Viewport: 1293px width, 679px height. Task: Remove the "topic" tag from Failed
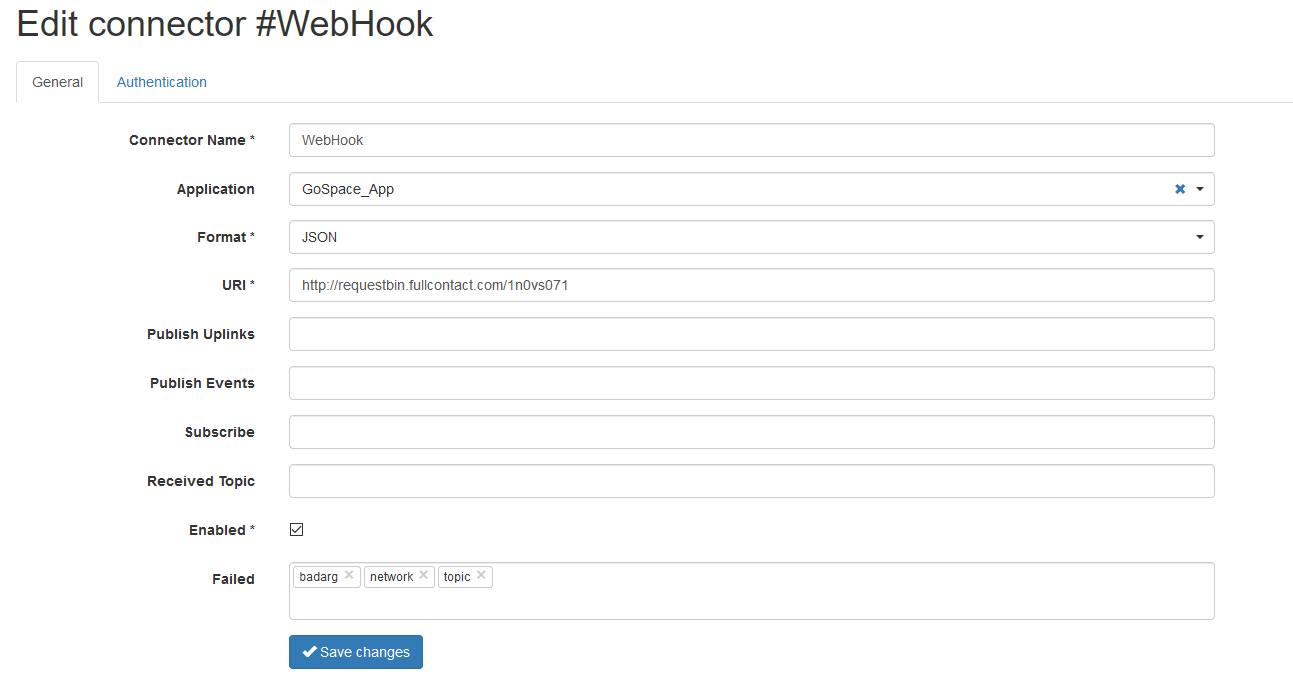480,575
